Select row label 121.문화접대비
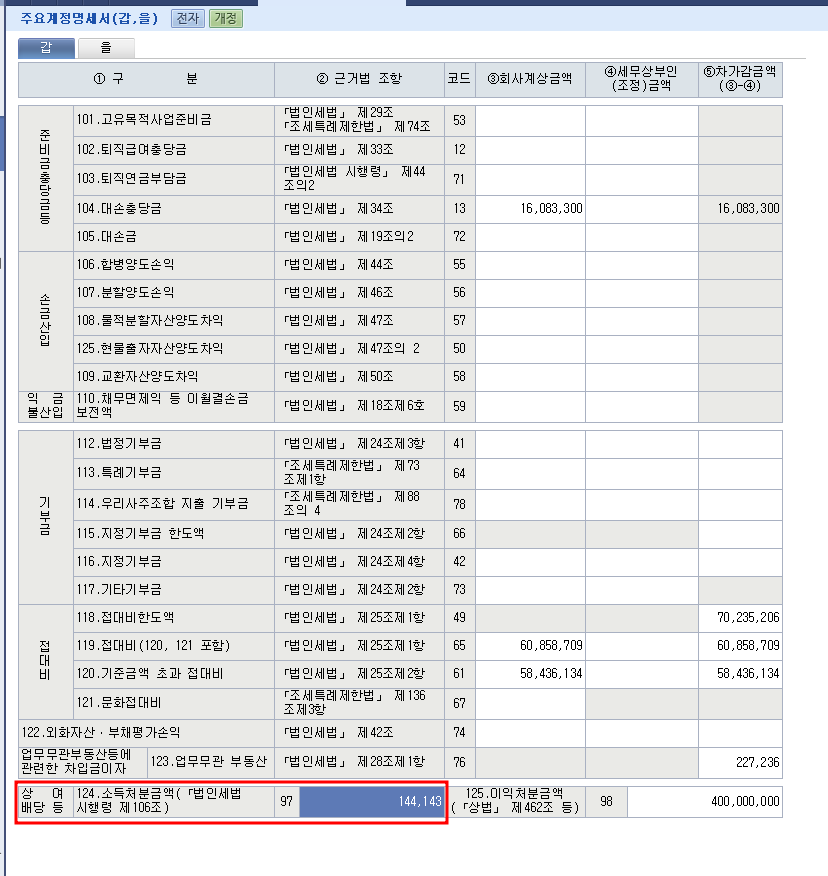Viewport: 828px width, 876px height. 174,703
